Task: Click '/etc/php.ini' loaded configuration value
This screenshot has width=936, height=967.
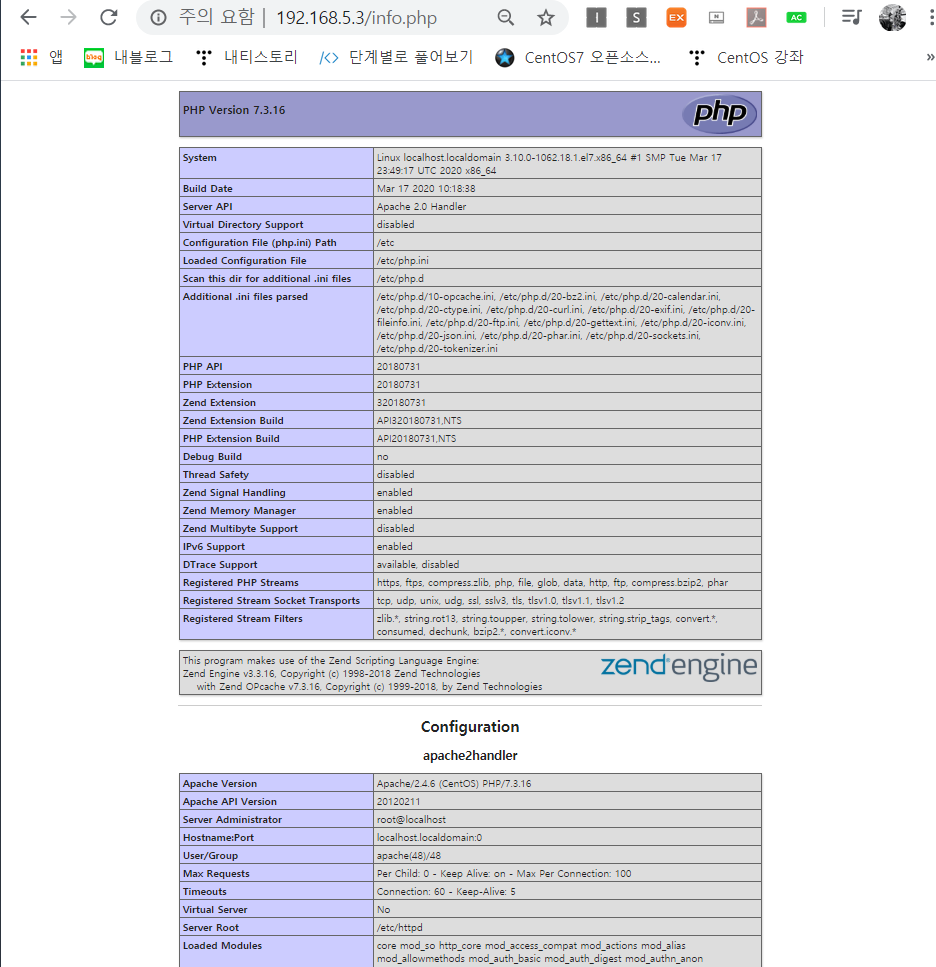Action: tap(403, 260)
